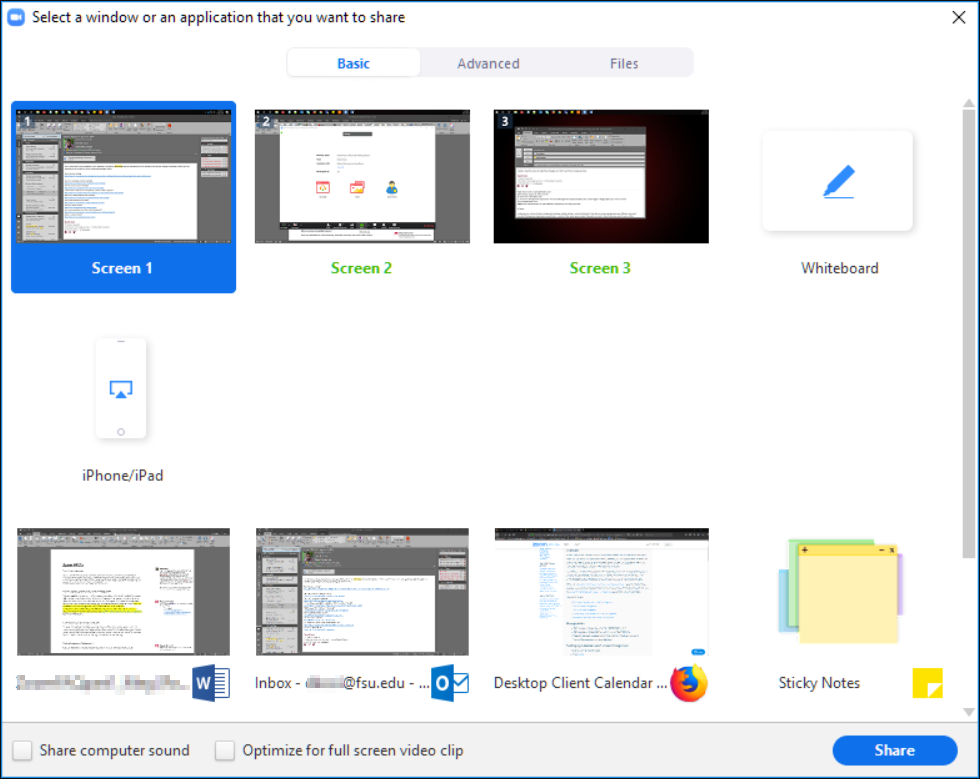Select the Basic tab
980x779 pixels.
(353, 62)
